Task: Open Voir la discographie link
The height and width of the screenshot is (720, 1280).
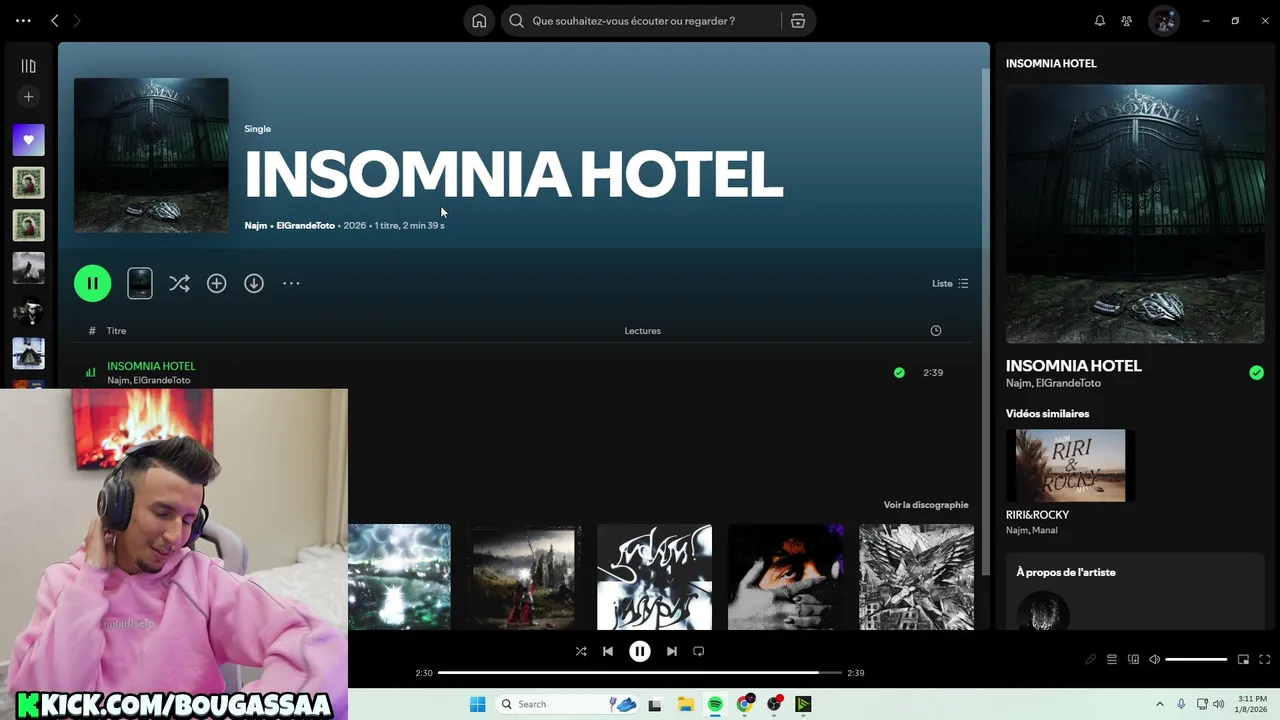Action: (925, 505)
